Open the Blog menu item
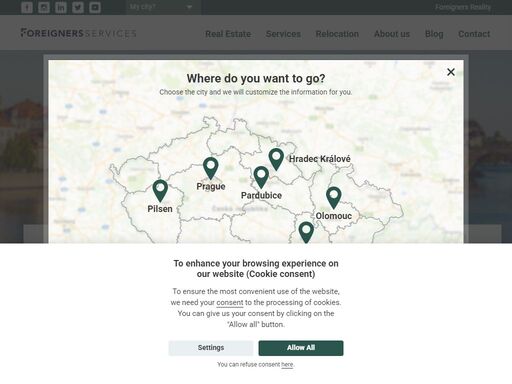Image resolution: width=512 pixels, height=384 pixels. tap(434, 34)
